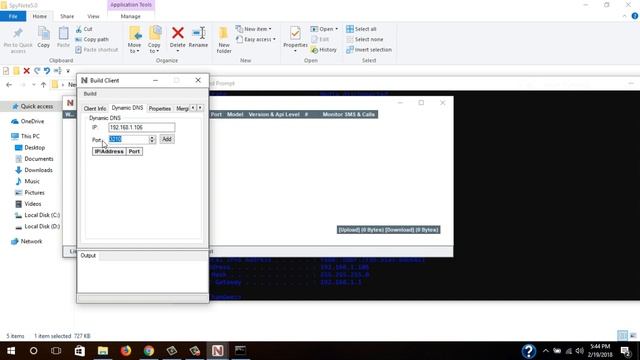The image size is (640, 360).
Task: Go back with Explorer back arrow
Action: tap(9, 85)
